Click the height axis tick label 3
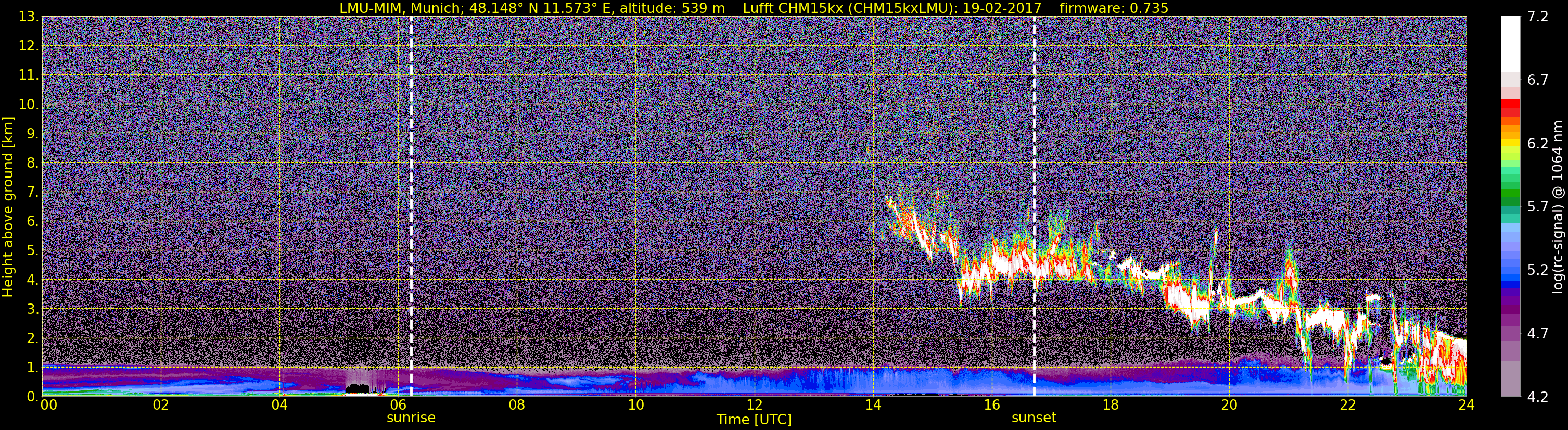The height and width of the screenshot is (430, 1568). [x=32, y=309]
